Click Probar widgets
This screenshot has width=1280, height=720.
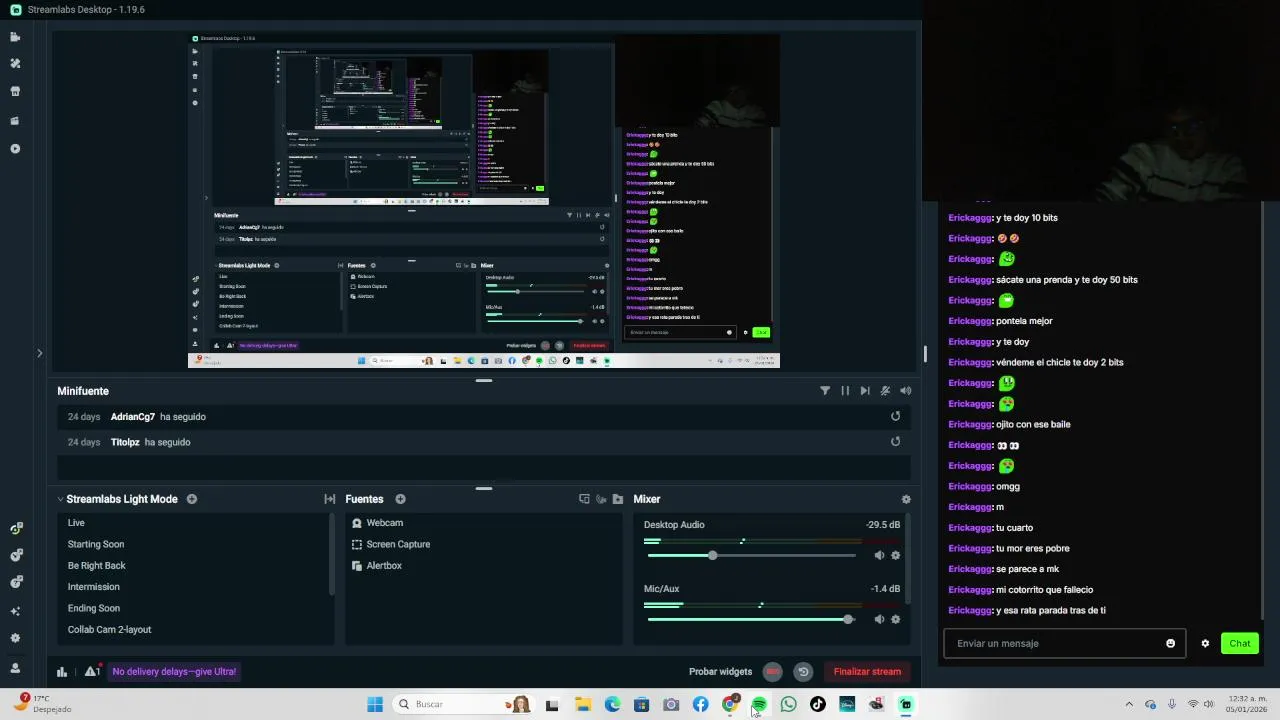720,672
